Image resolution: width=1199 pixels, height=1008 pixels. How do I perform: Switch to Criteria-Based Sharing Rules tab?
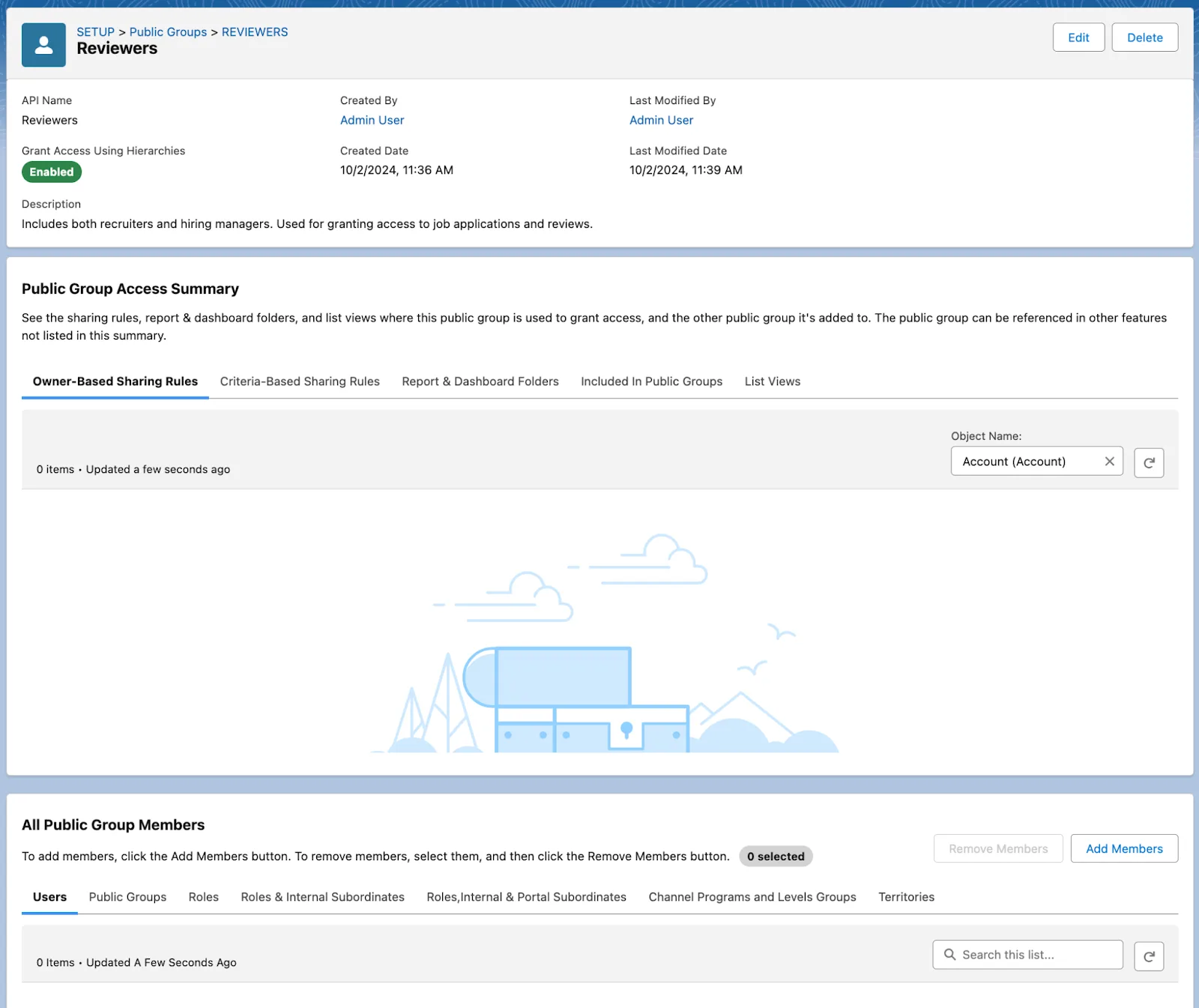300,381
